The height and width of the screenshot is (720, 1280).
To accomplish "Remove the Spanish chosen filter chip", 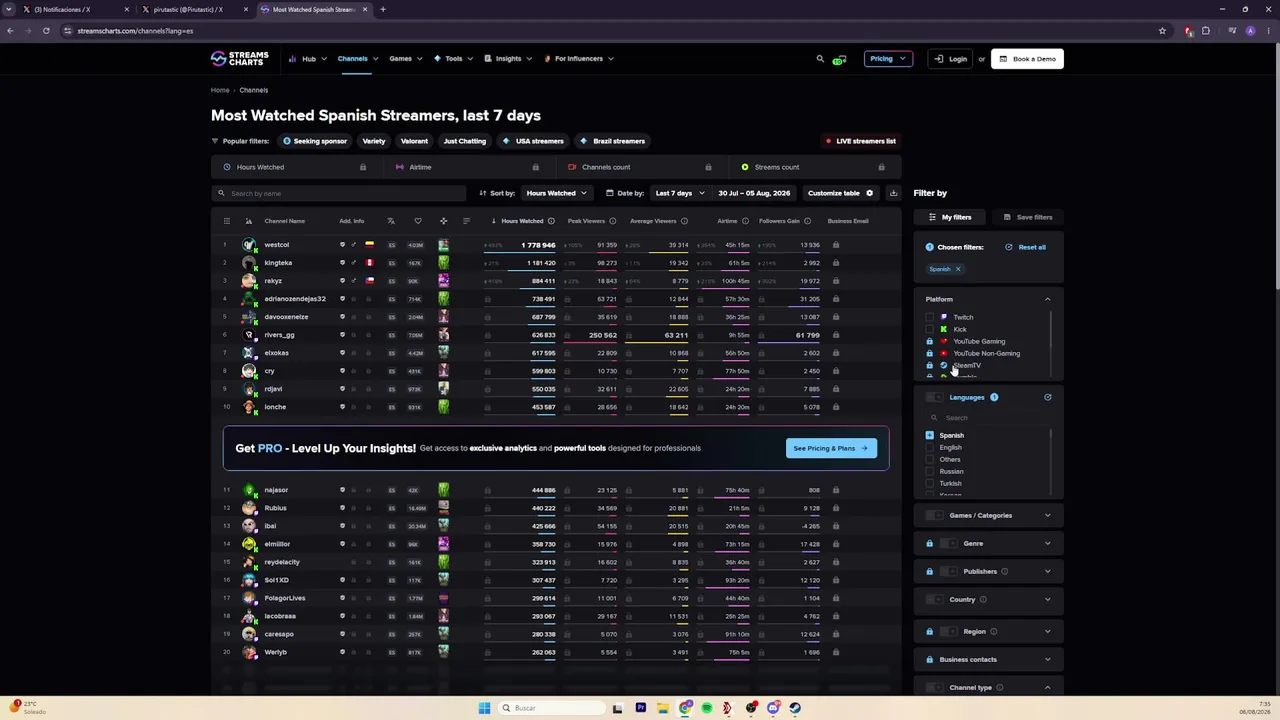I will [957, 269].
